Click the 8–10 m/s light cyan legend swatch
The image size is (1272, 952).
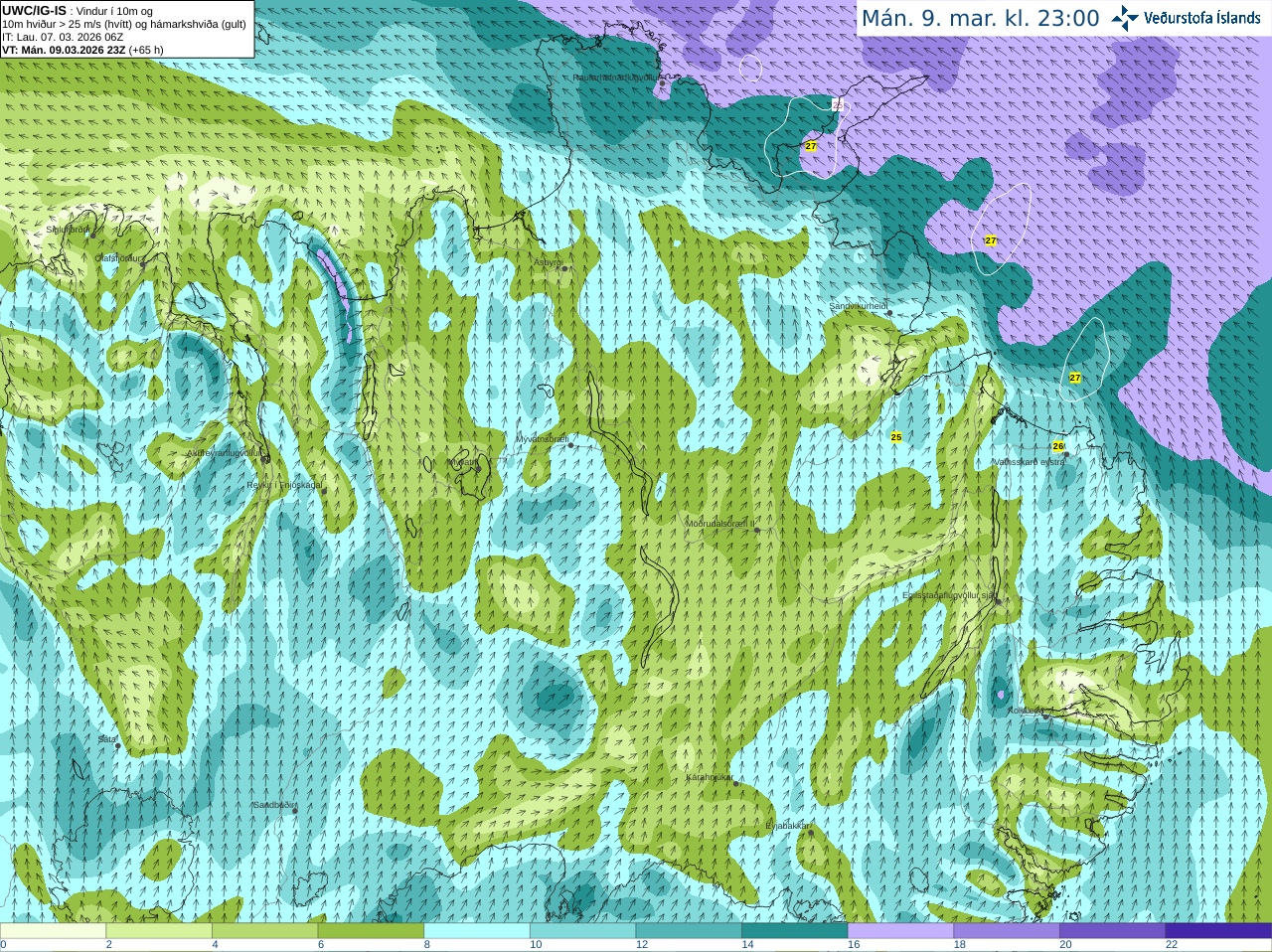pyautogui.click(x=477, y=930)
